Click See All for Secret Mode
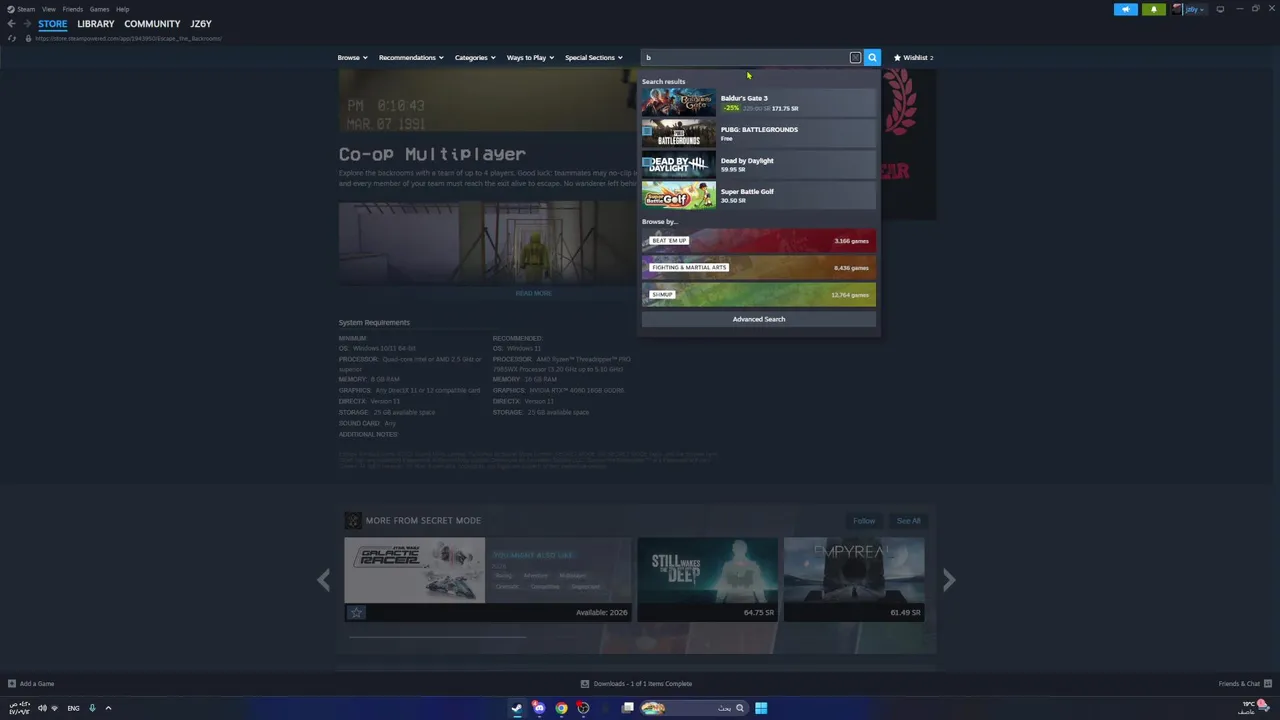This screenshot has height=720, width=1280. 908,521
